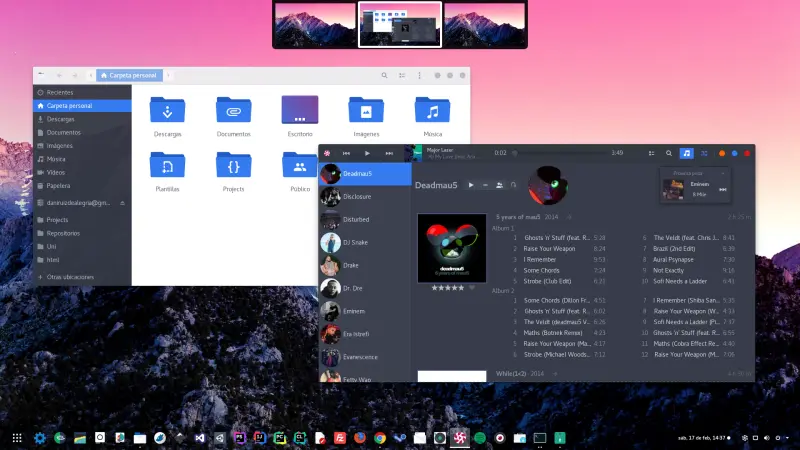Select Disturbed in the artist list

tap(365, 219)
